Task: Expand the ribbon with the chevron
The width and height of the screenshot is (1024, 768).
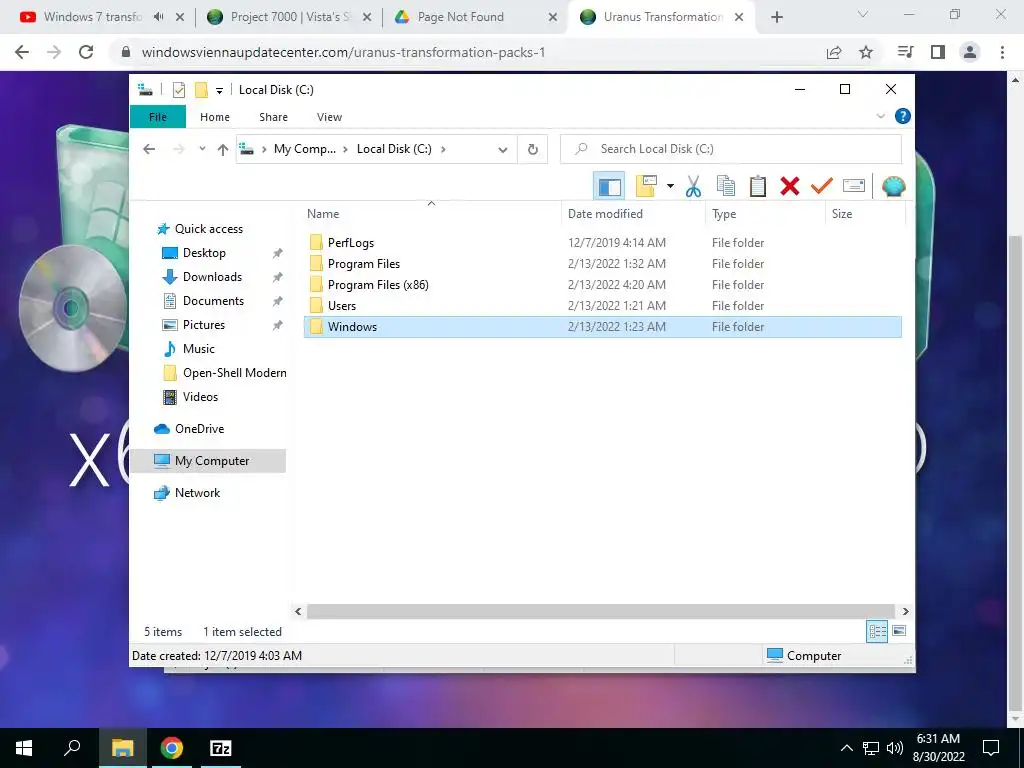Action: click(x=880, y=116)
